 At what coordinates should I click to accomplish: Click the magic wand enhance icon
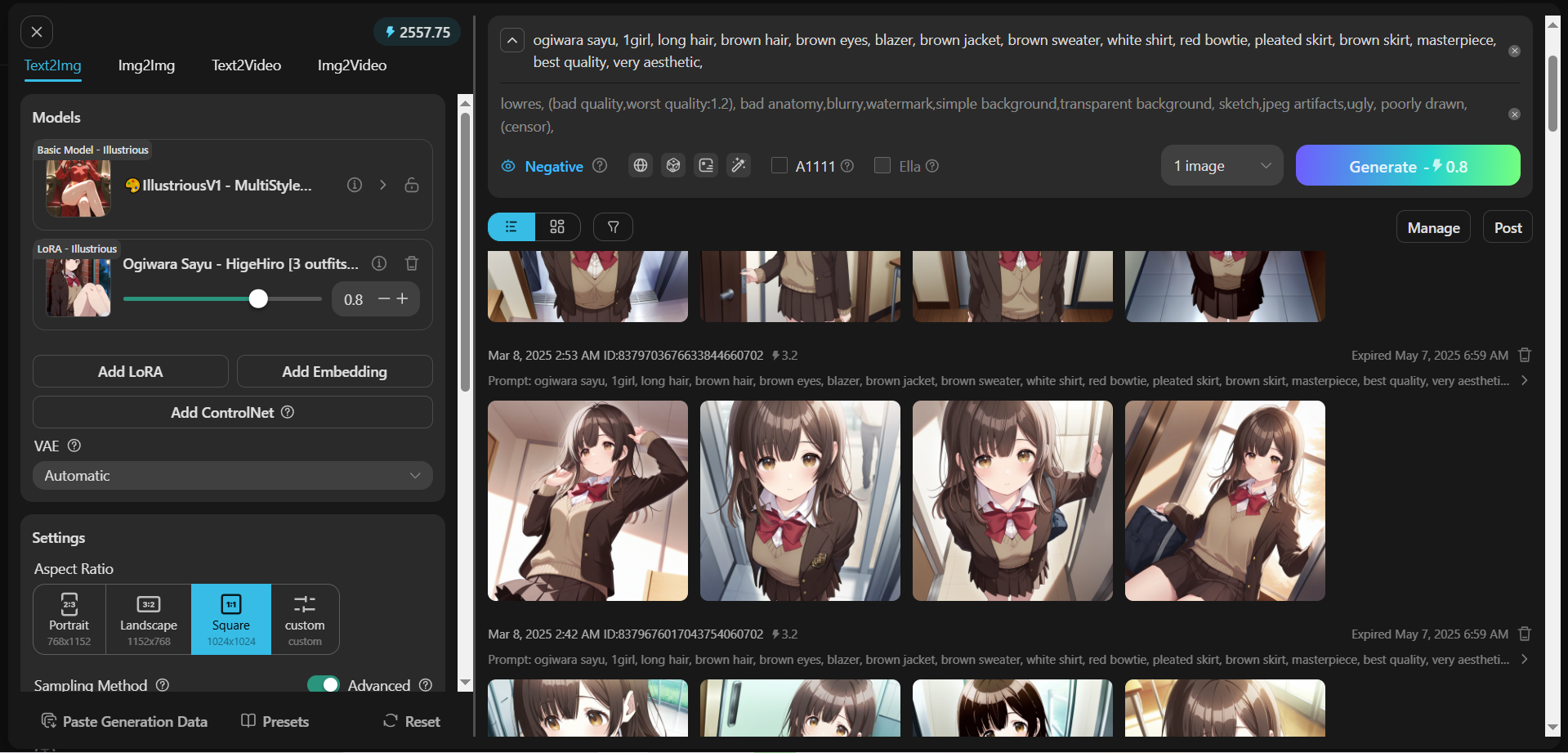pos(739,166)
